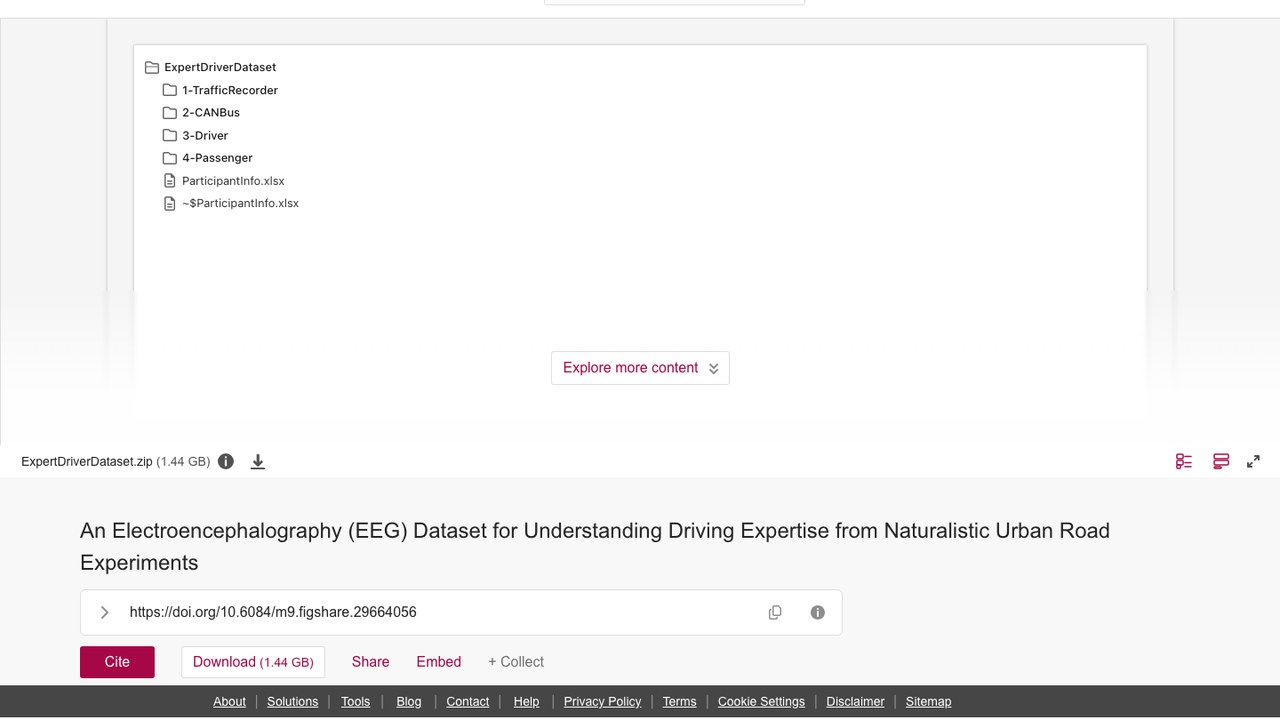Open the ExpertDriverDataset root folder icon

coord(152,68)
